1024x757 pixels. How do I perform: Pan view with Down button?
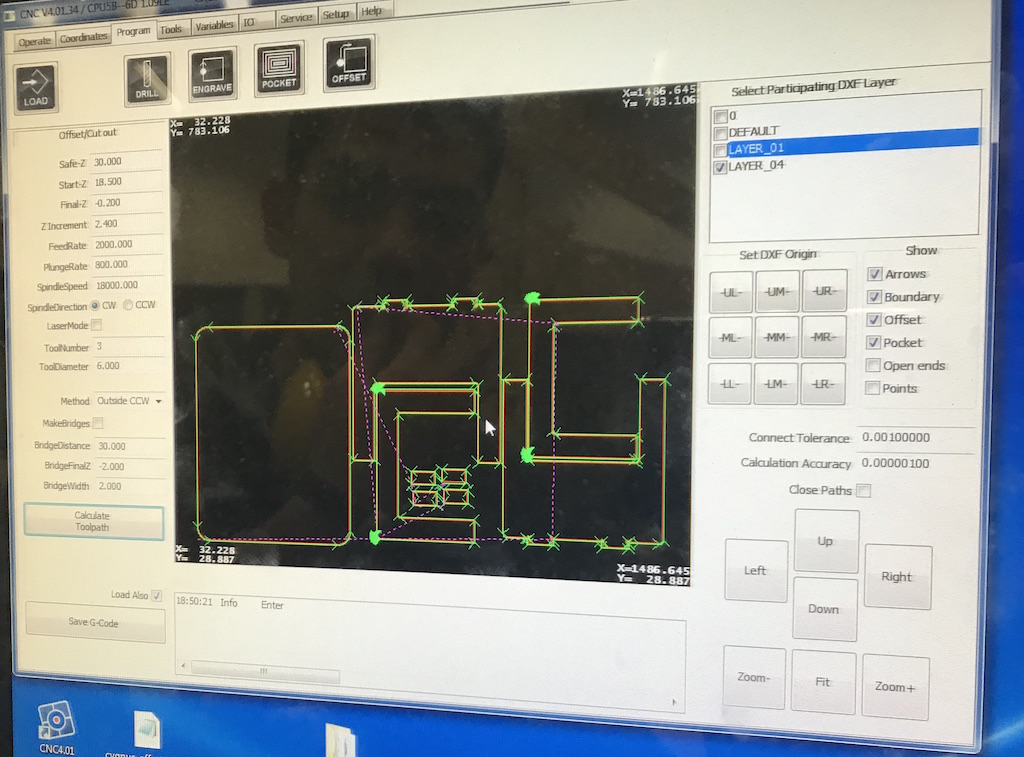click(824, 609)
